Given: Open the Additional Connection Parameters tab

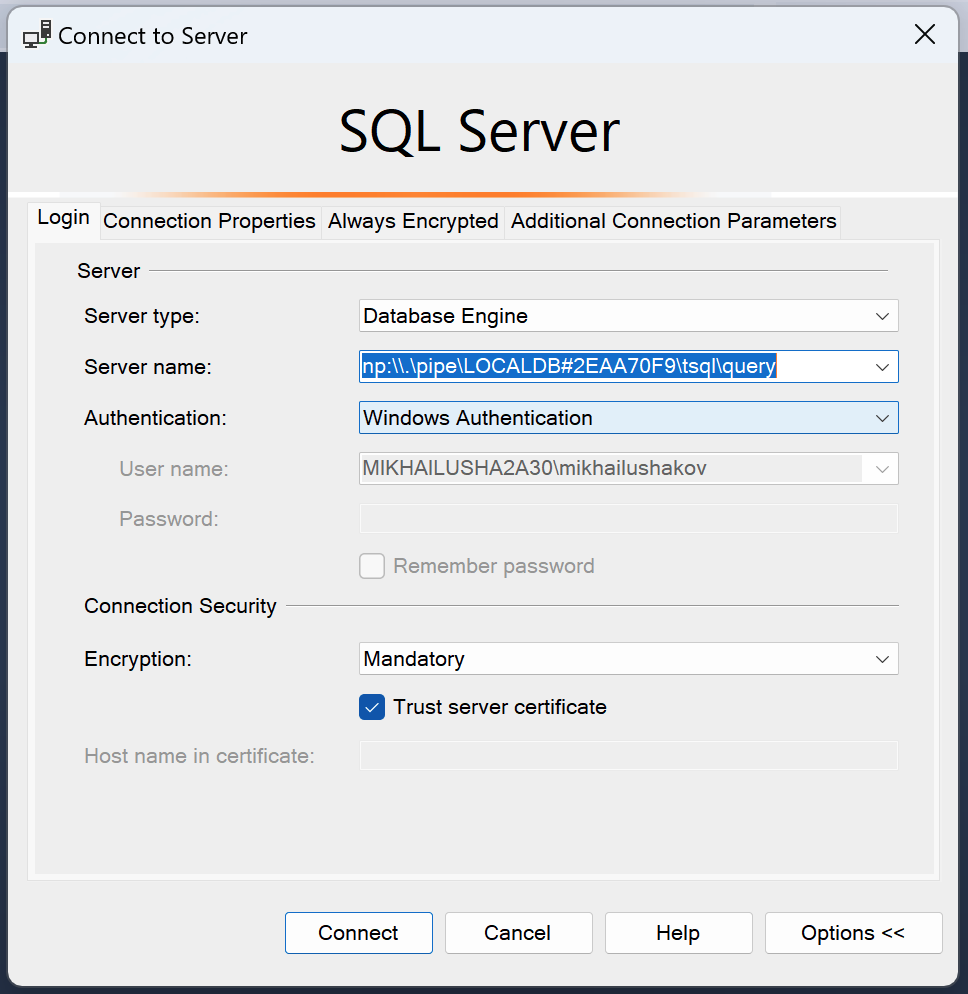Looking at the screenshot, I should (x=673, y=221).
